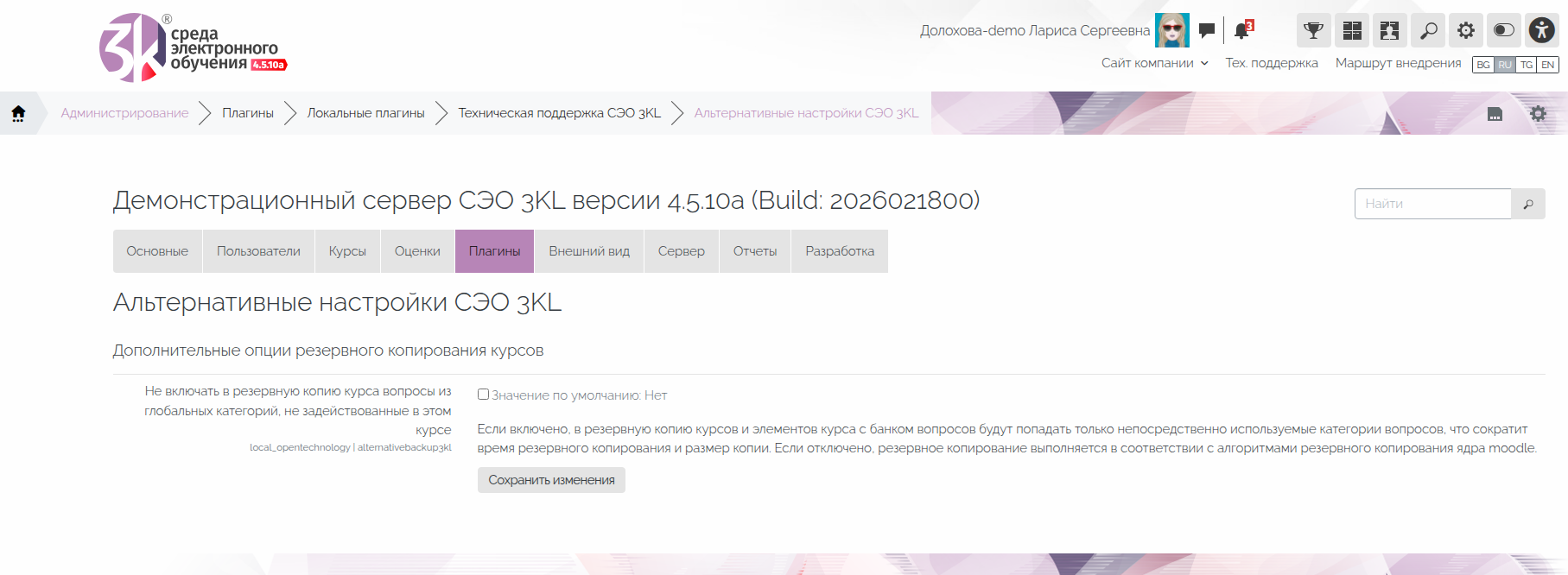Focus the 'Найти' search input field
Screen dimensions: 1568x575
1433,204
